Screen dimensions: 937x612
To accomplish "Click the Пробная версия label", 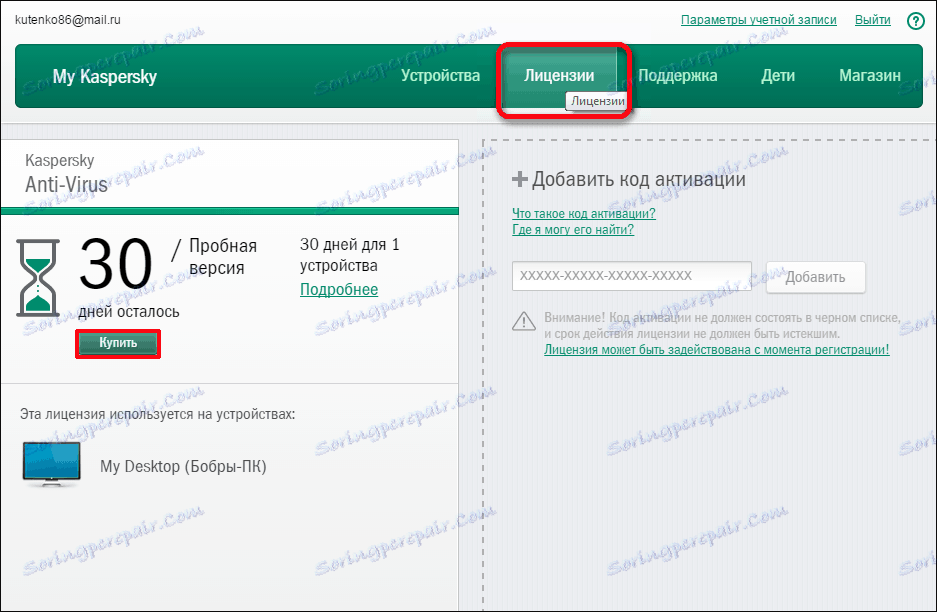I will [223, 256].
